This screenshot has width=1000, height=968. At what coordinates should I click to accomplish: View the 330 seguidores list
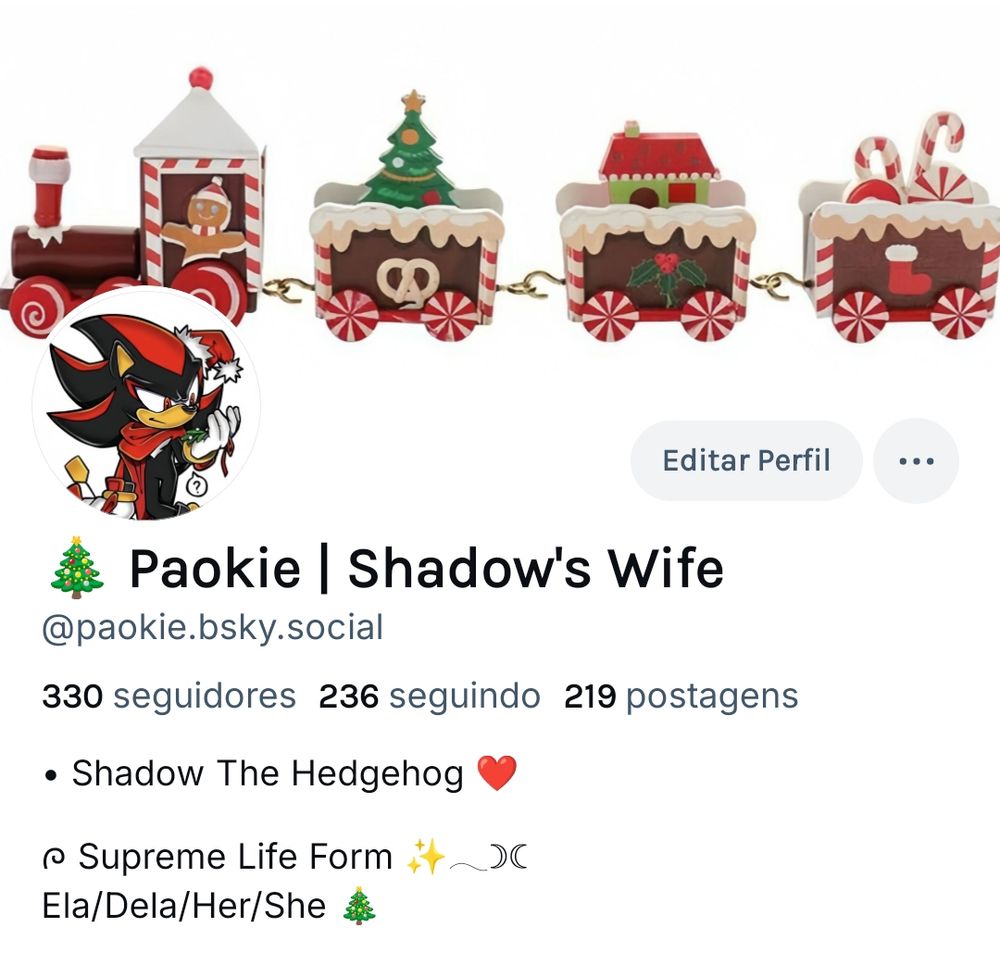(x=169, y=696)
